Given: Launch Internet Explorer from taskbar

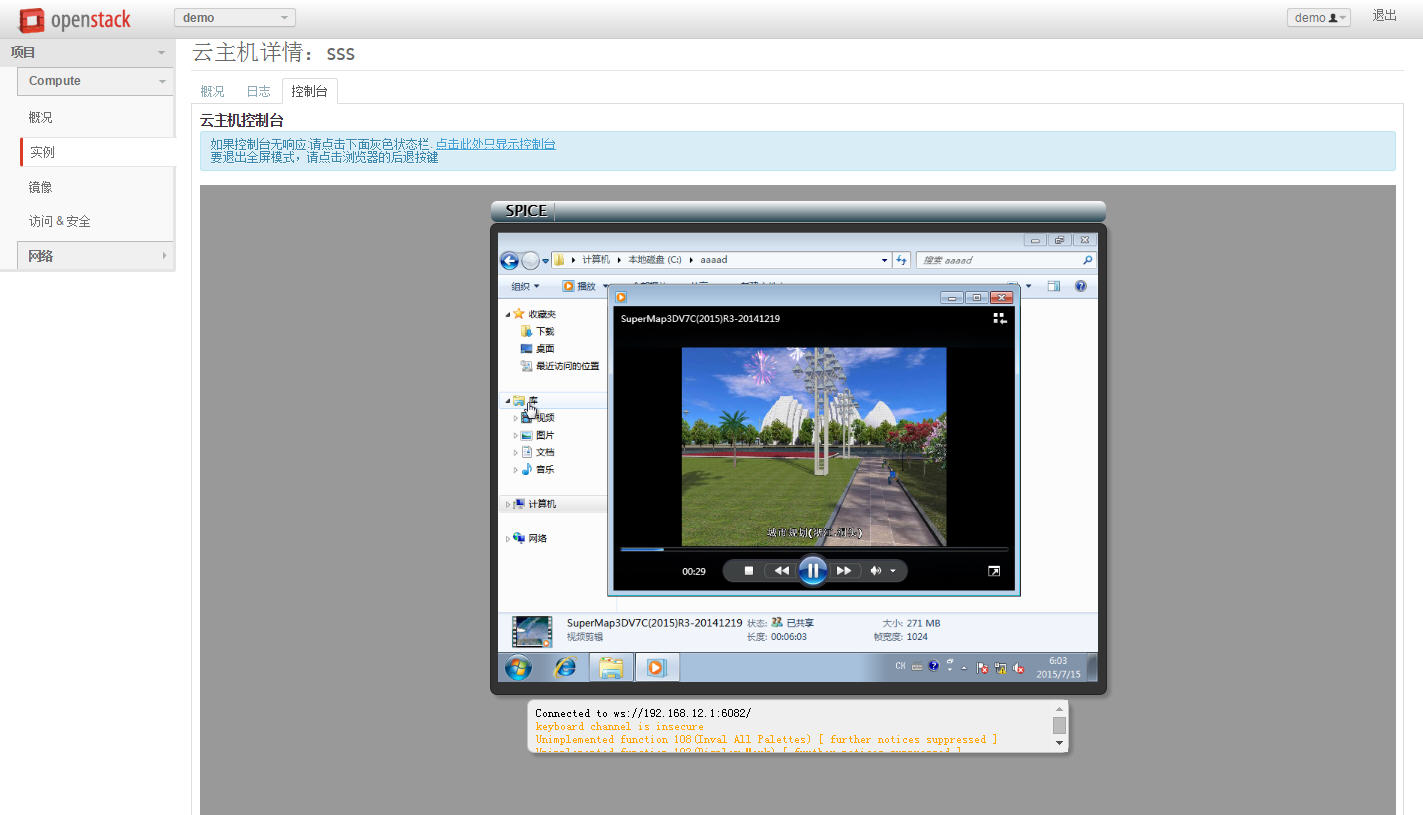Looking at the screenshot, I should pyautogui.click(x=566, y=667).
